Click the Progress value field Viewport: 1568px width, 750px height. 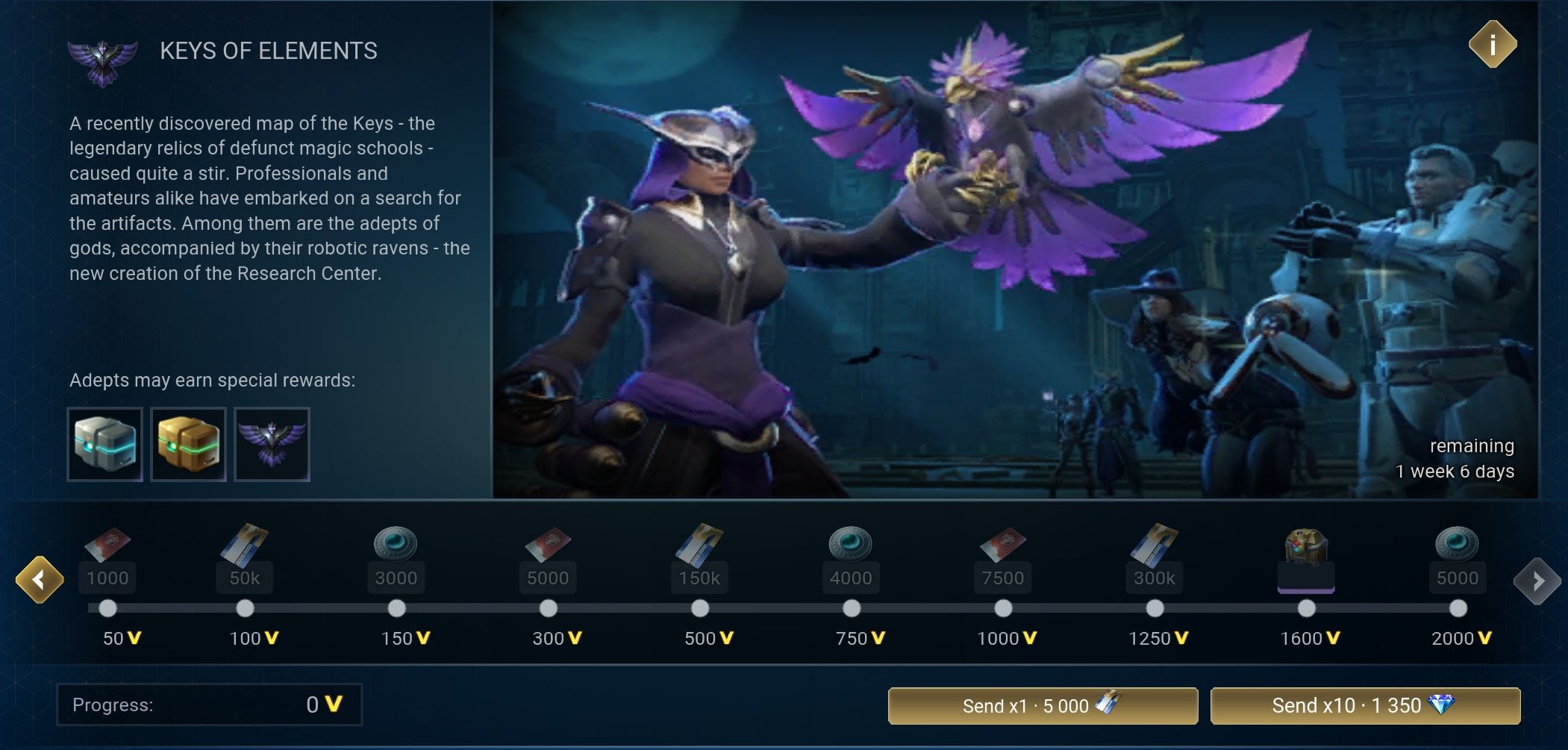click(210, 704)
